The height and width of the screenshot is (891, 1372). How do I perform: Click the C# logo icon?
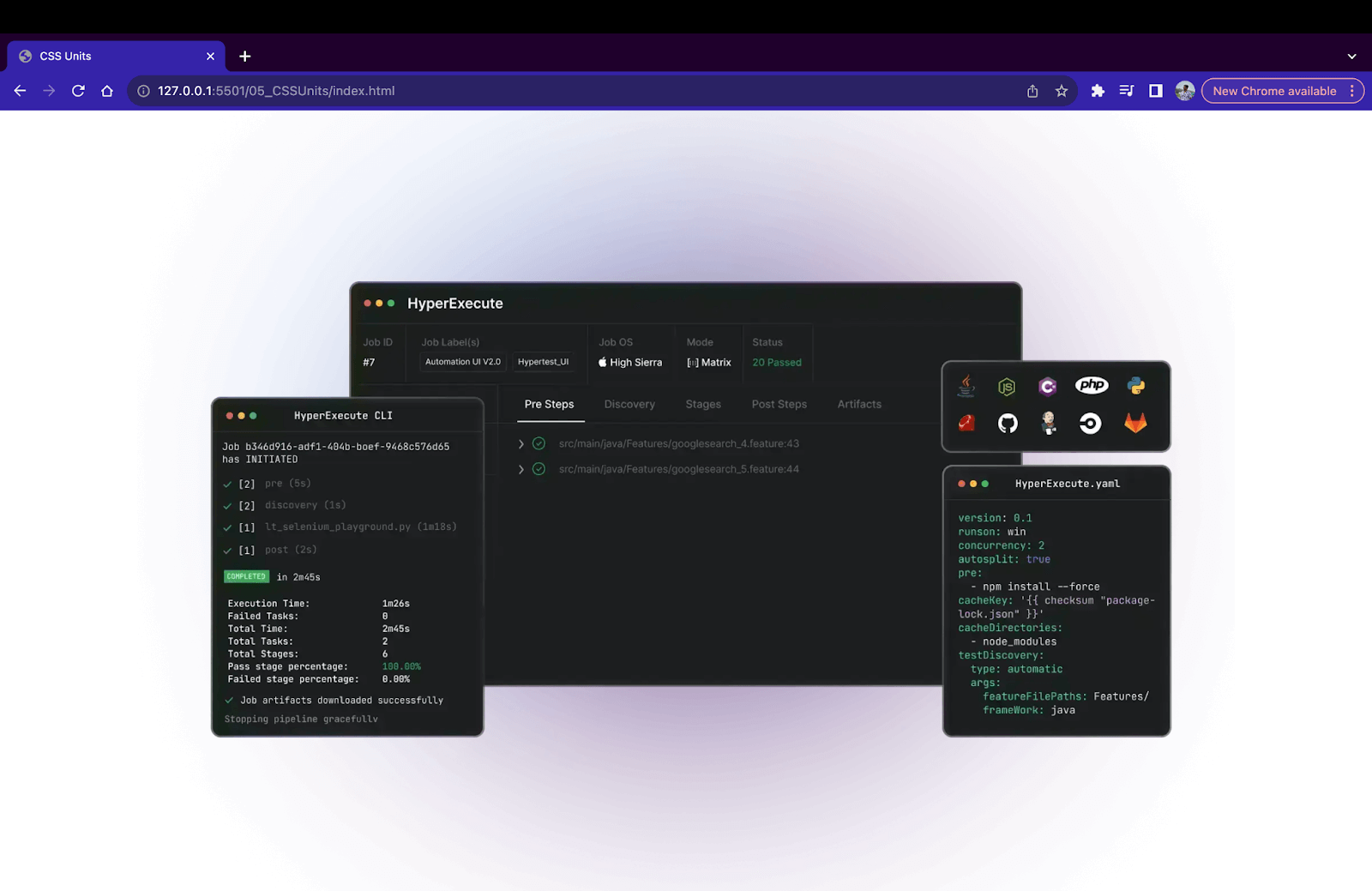point(1047,387)
